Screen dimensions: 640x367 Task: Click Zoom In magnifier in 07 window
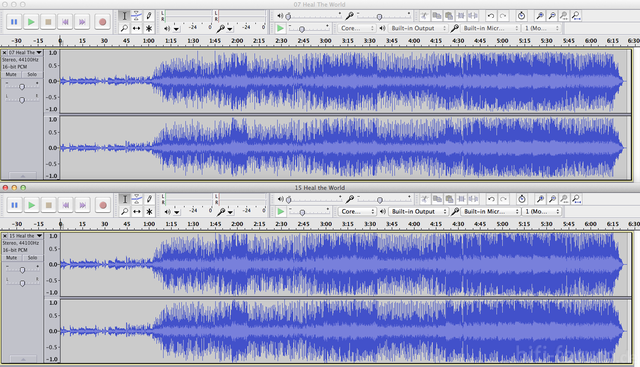tap(540, 16)
